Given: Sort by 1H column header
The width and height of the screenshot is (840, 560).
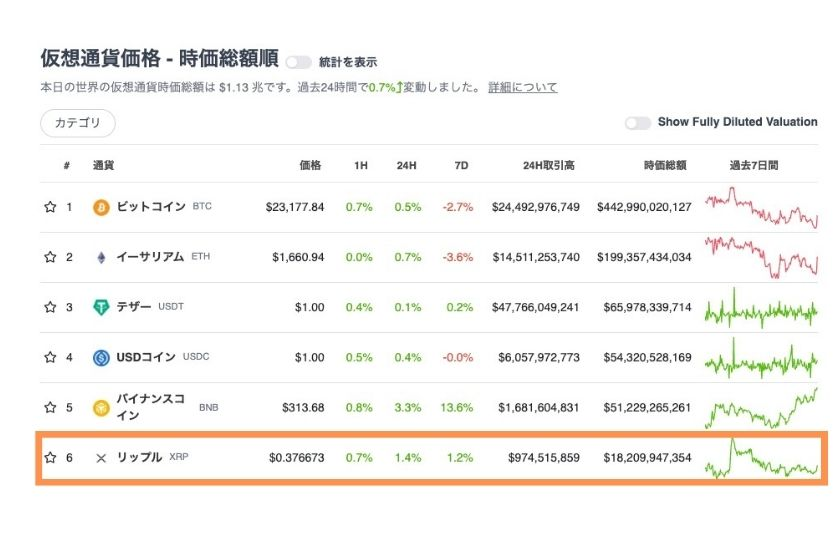Looking at the screenshot, I should [361, 166].
